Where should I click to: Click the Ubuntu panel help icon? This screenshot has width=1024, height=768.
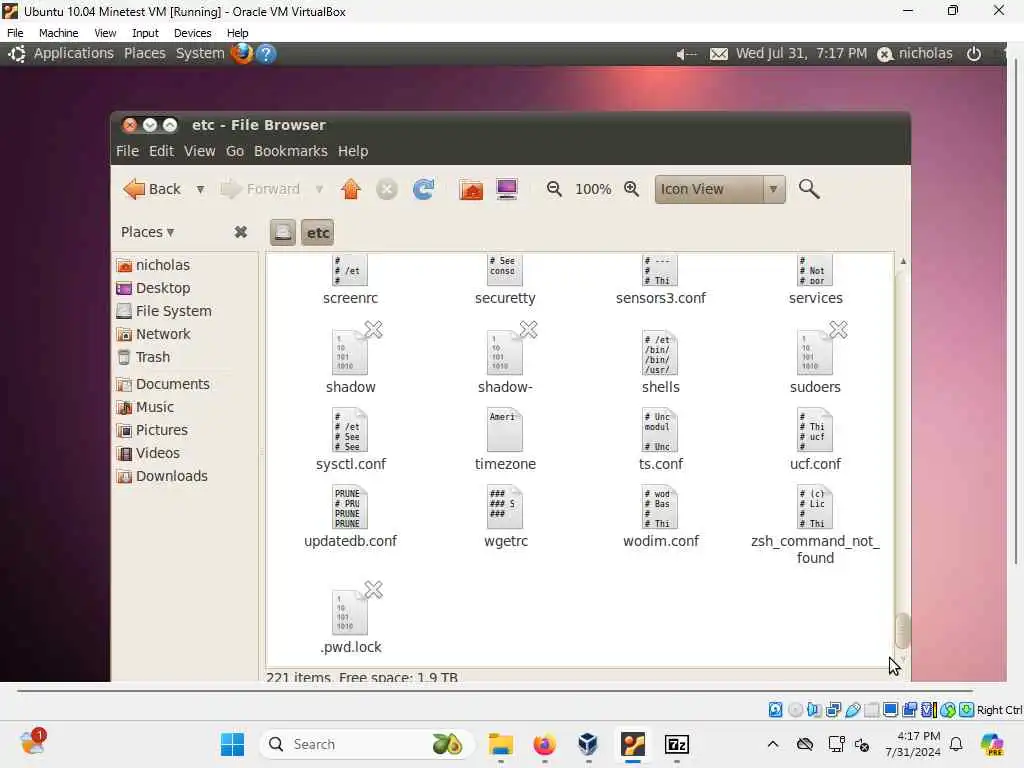click(x=266, y=54)
